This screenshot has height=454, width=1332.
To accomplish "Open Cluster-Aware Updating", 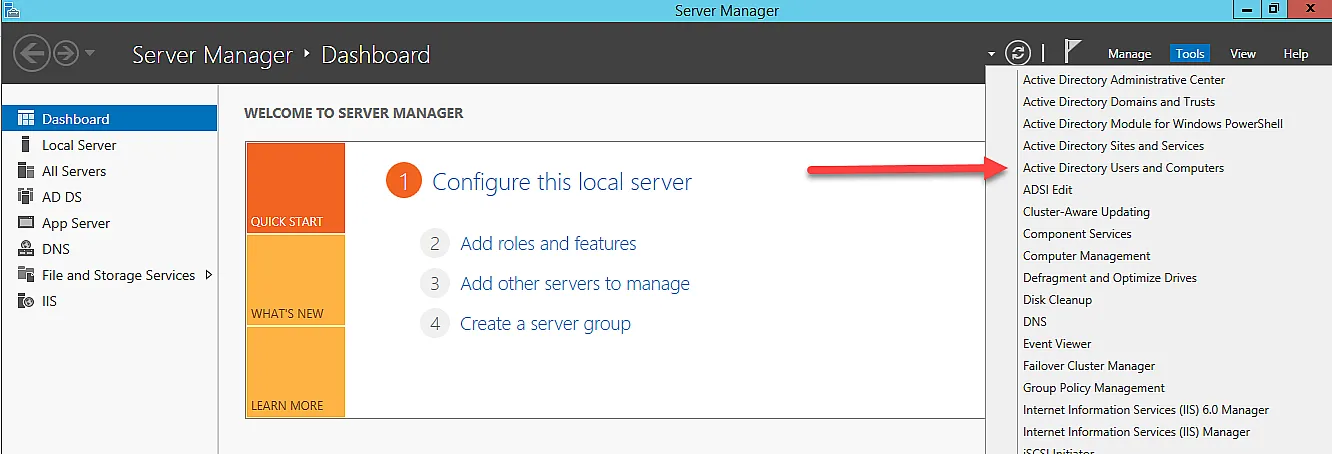I will [1086, 212].
